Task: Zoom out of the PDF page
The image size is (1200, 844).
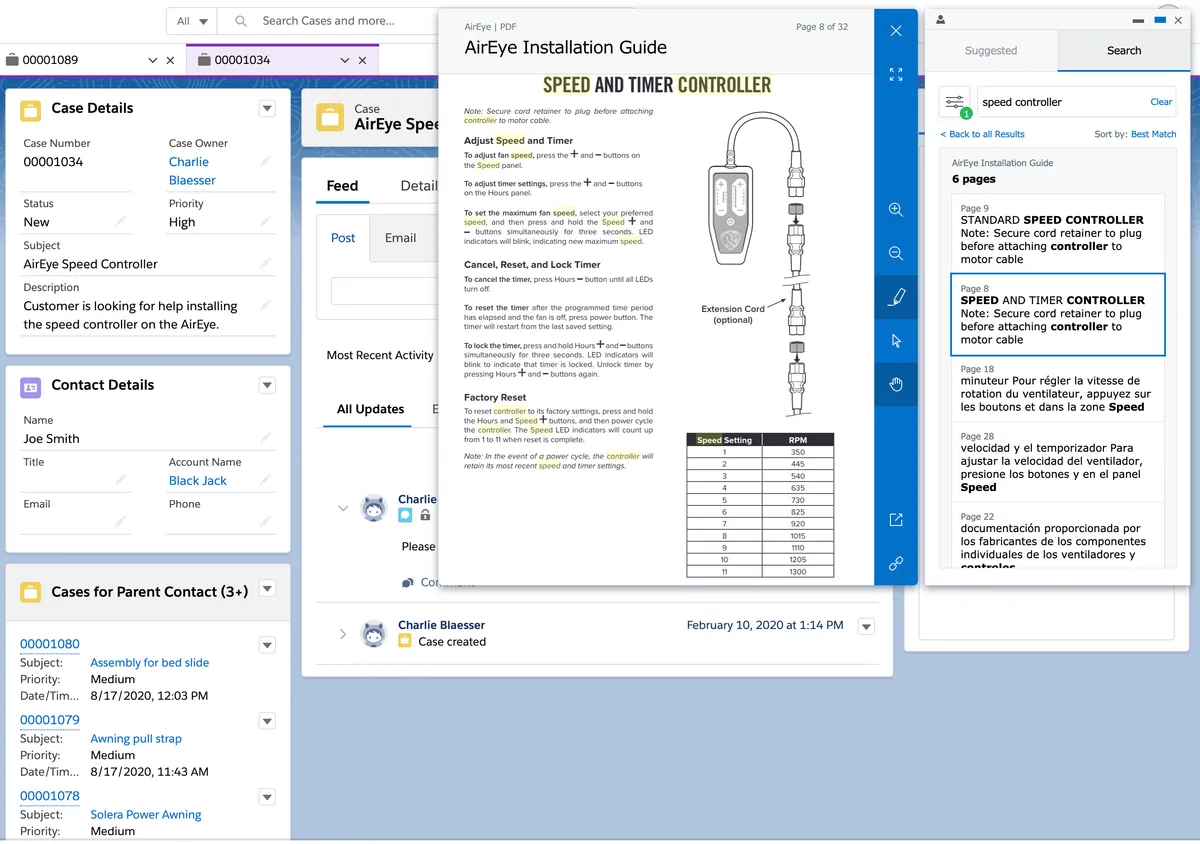Action: 896,253
